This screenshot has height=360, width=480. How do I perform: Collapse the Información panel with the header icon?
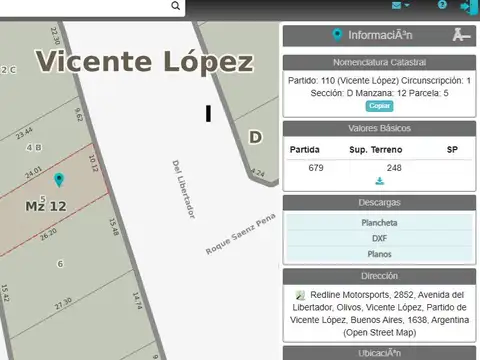pyautogui.click(x=461, y=35)
